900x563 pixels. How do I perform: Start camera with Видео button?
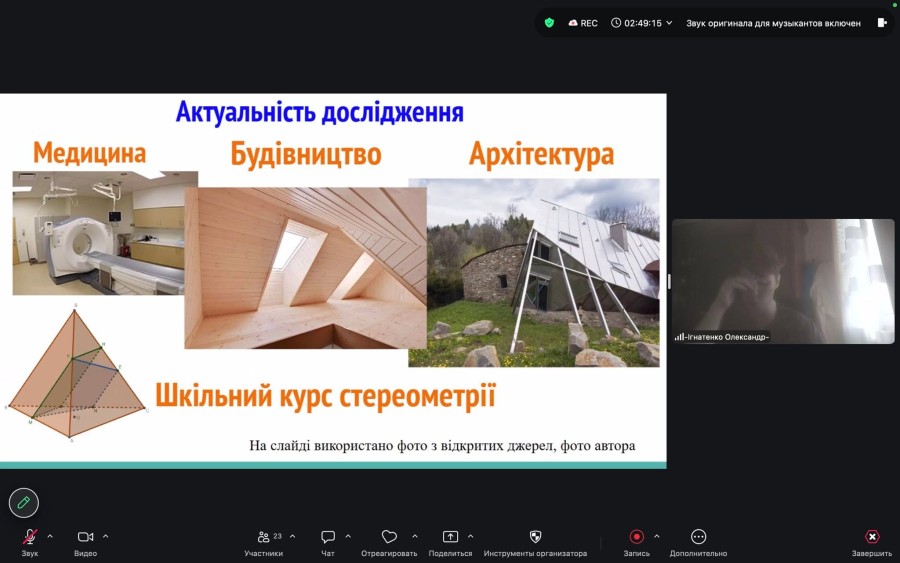[x=86, y=542]
